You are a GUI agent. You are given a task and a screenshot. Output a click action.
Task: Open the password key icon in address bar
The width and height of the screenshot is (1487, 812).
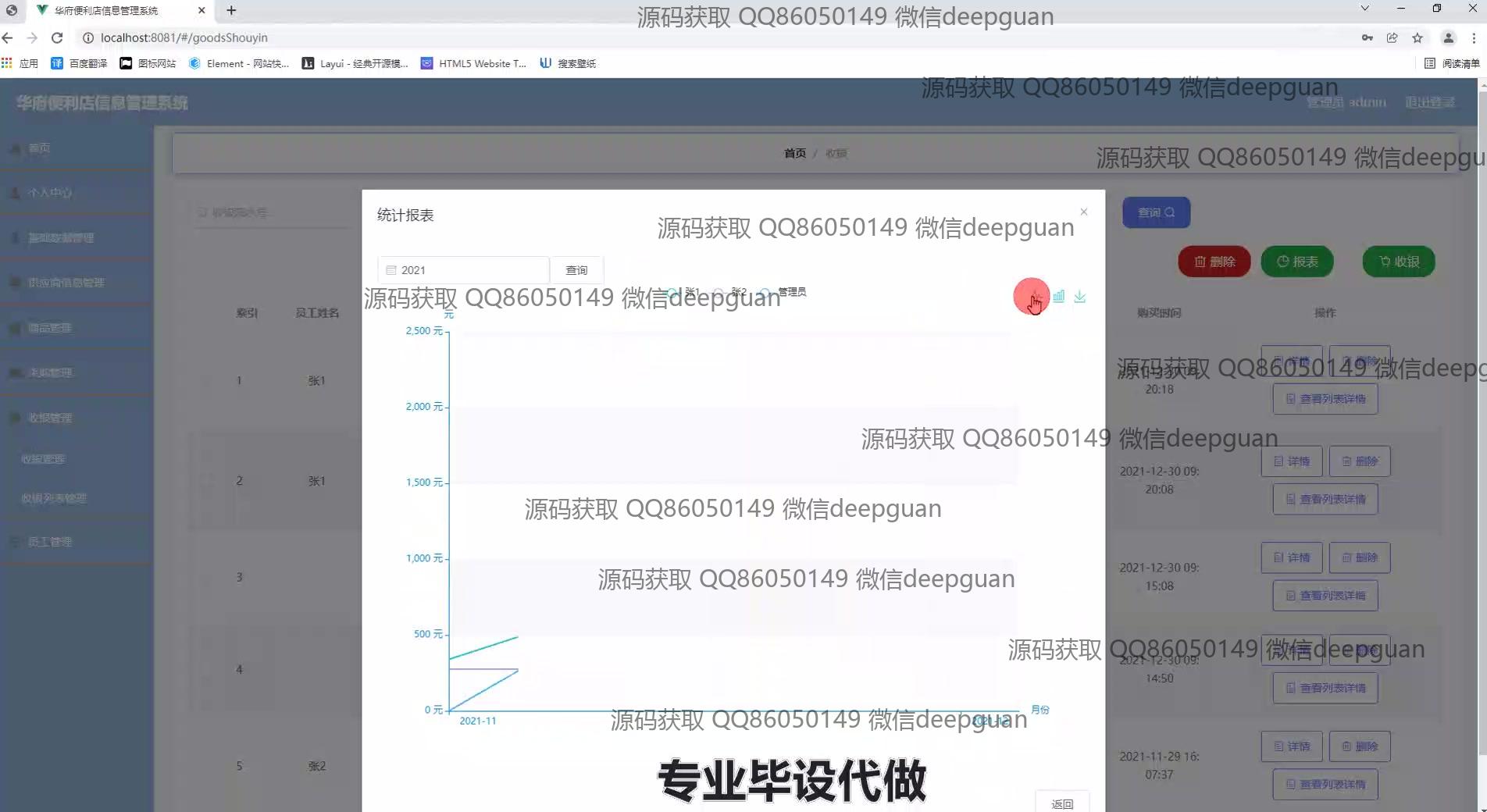pyautogui.click(x=1368, y=37)
